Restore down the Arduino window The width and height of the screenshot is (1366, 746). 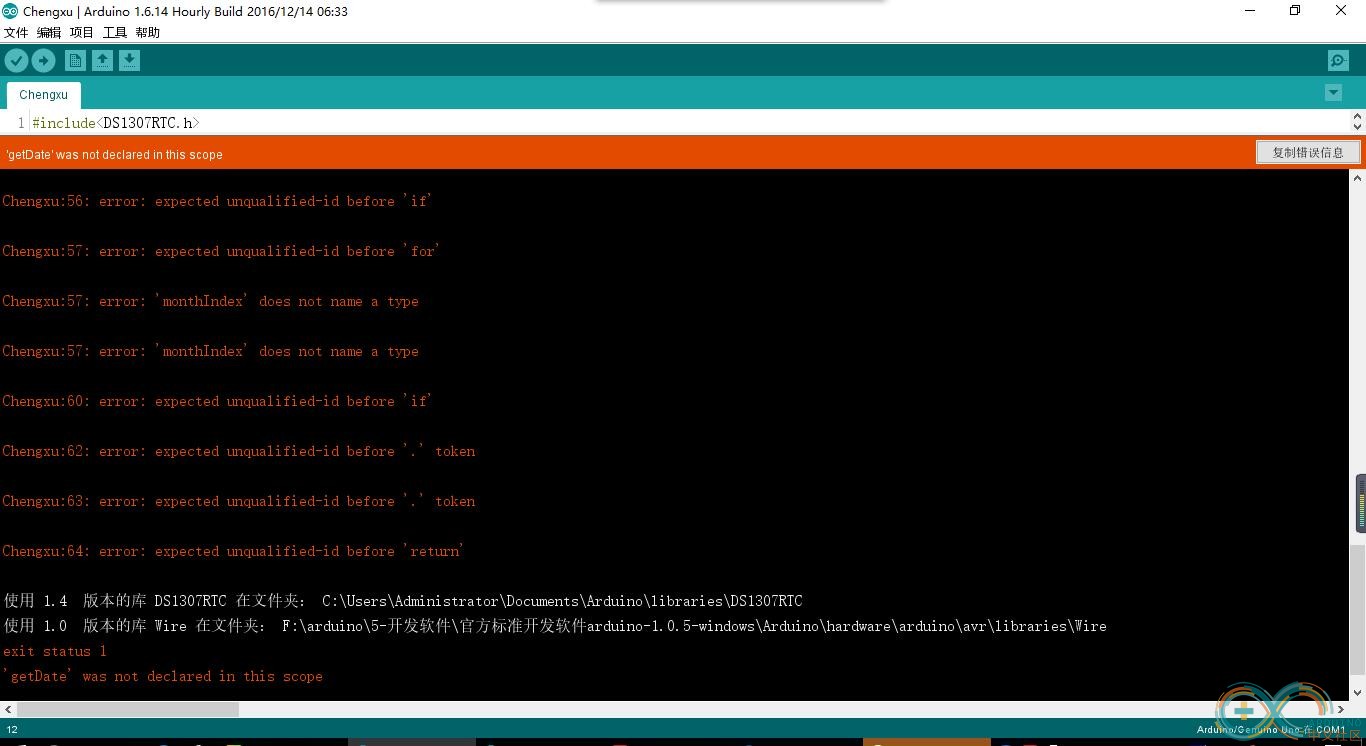[x=1295, y=11]
